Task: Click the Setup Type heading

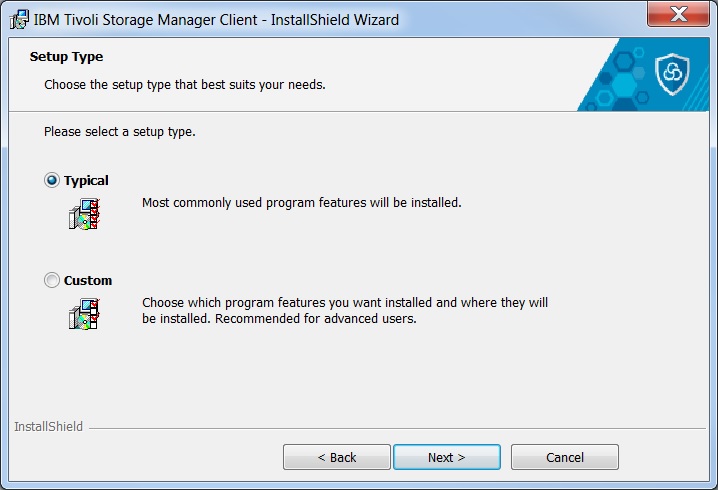Action: click(x=66, y=57)
